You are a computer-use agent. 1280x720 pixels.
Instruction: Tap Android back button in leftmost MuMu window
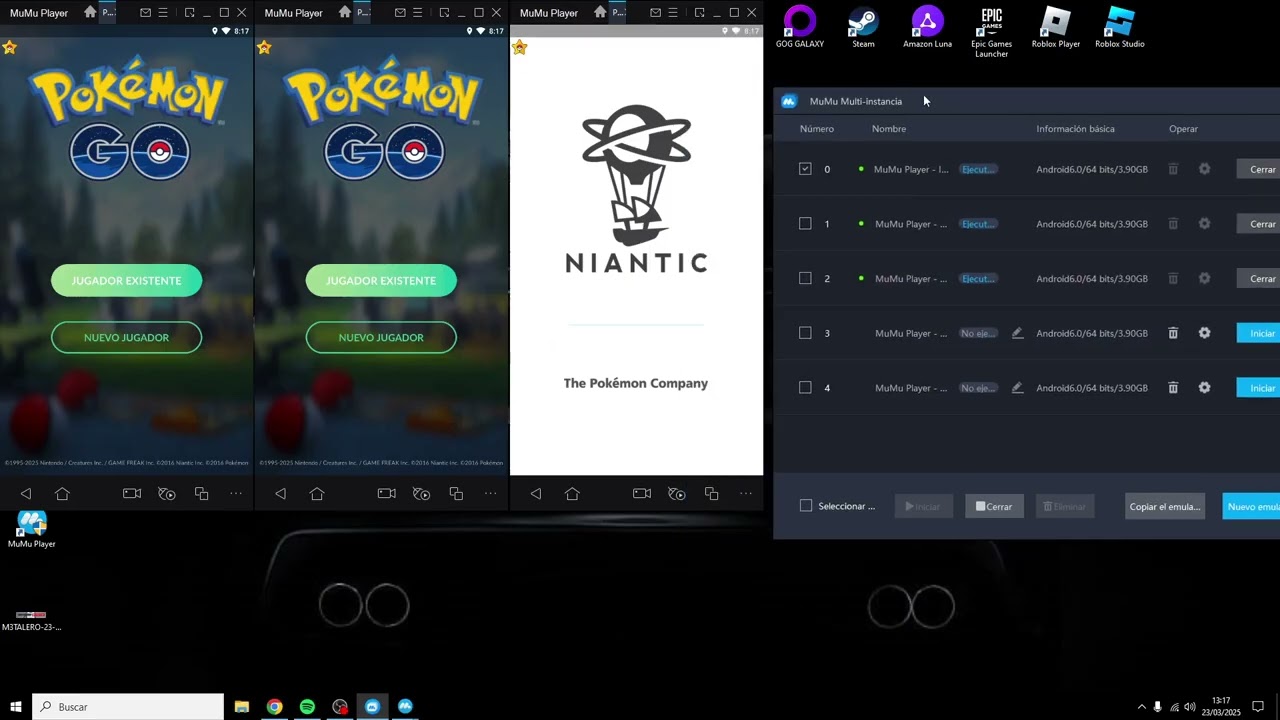click(26, 494)
